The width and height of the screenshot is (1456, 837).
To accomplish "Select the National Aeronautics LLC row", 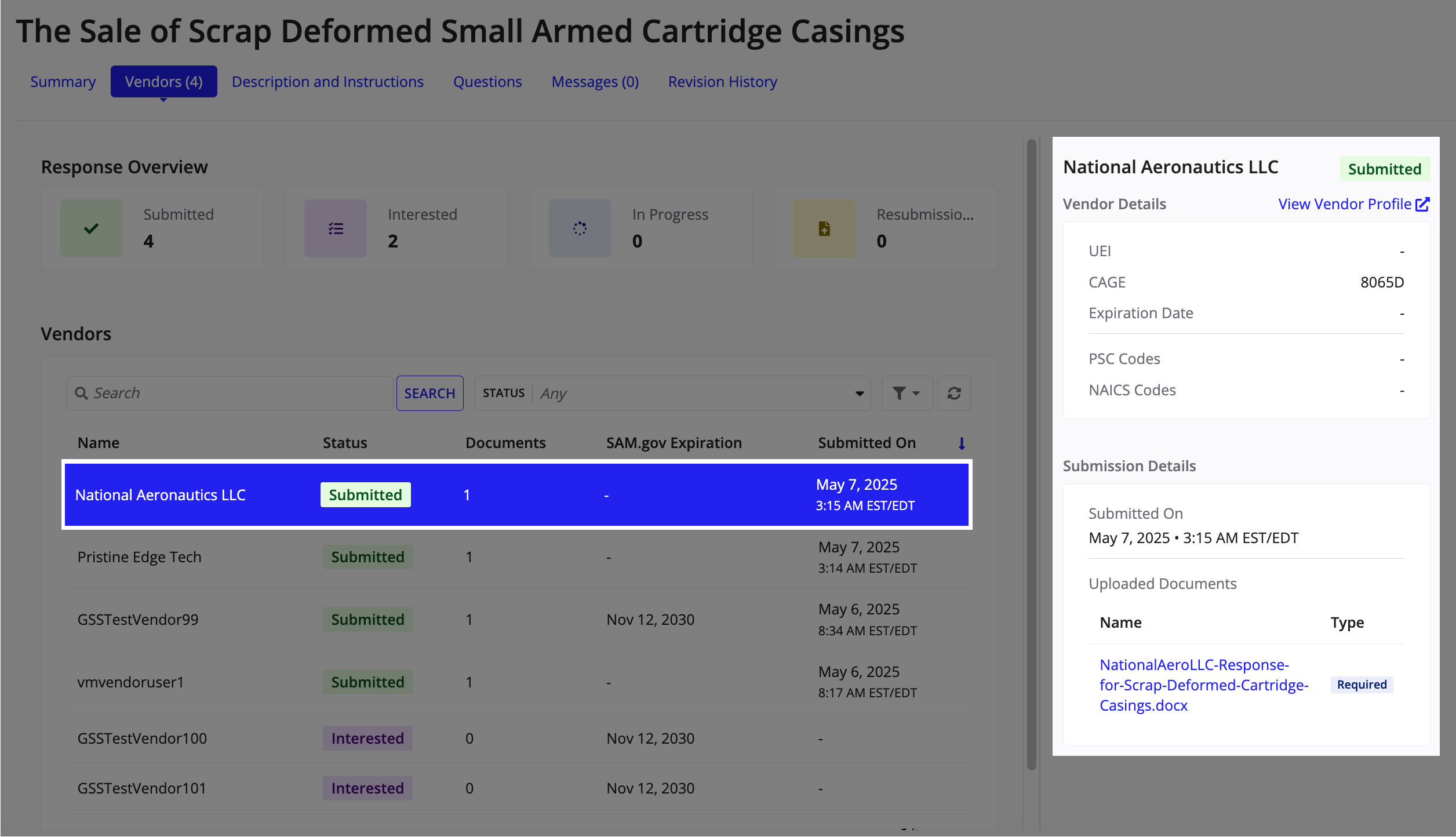I will tap(516, 495).
